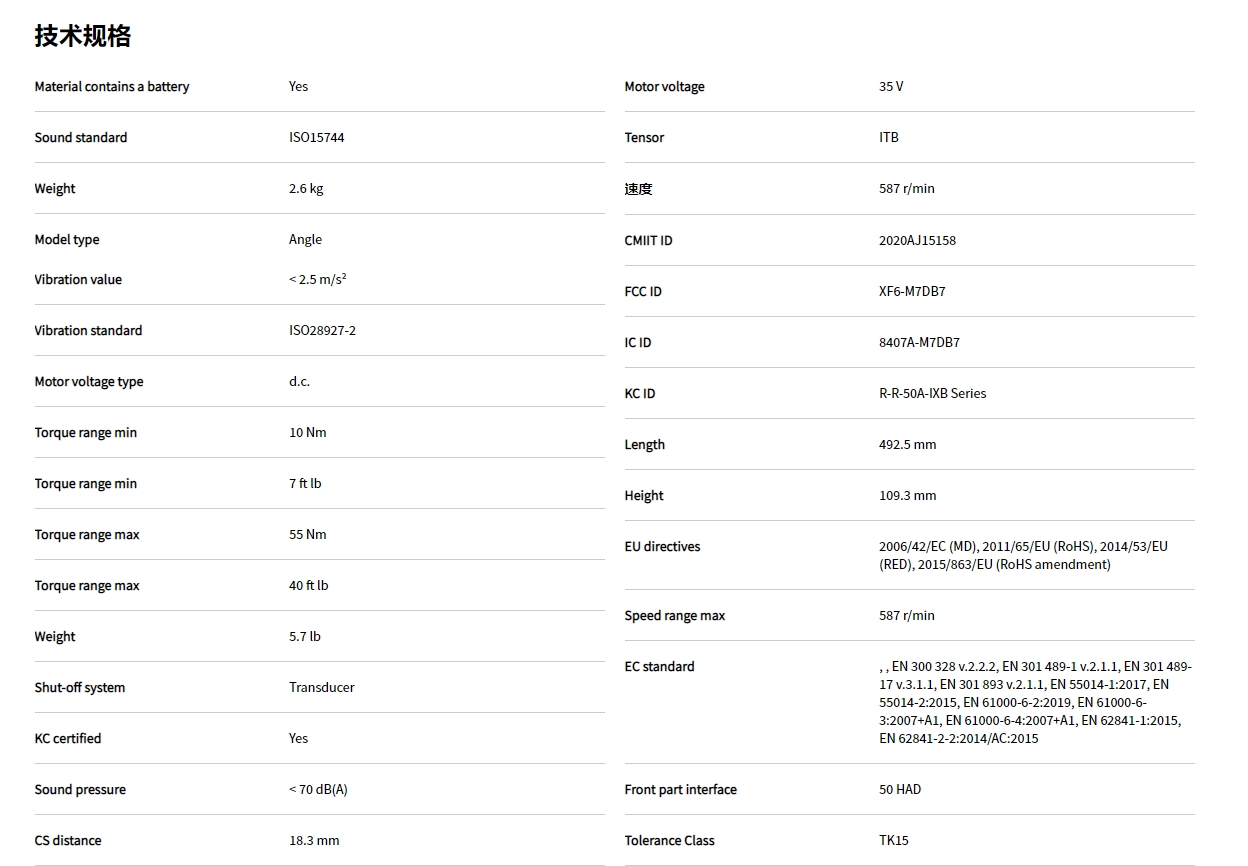
Task: Click the R-R-50A-IXB Series value
Action: [932, 394]
